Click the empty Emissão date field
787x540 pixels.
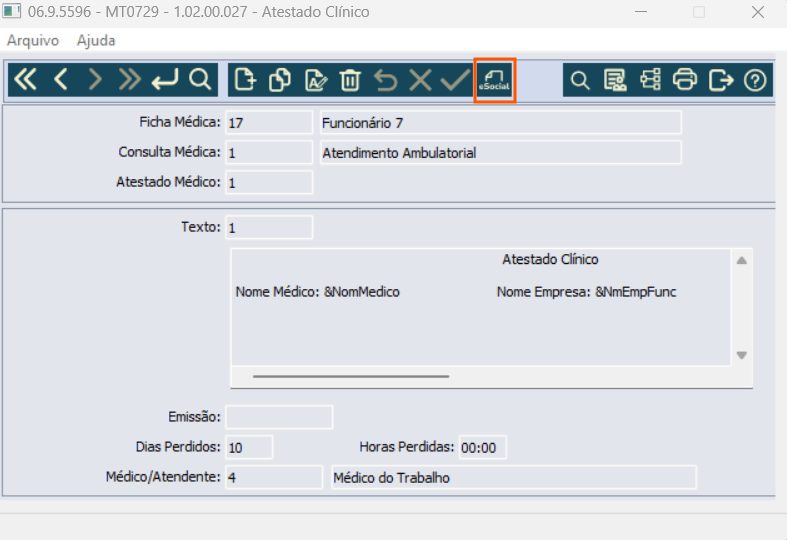279,417
